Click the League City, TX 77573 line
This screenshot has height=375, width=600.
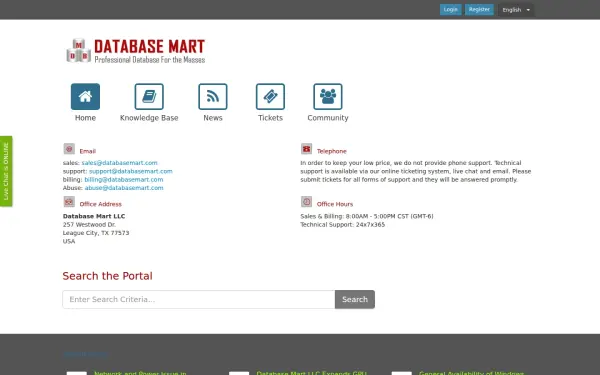[96, 233]
